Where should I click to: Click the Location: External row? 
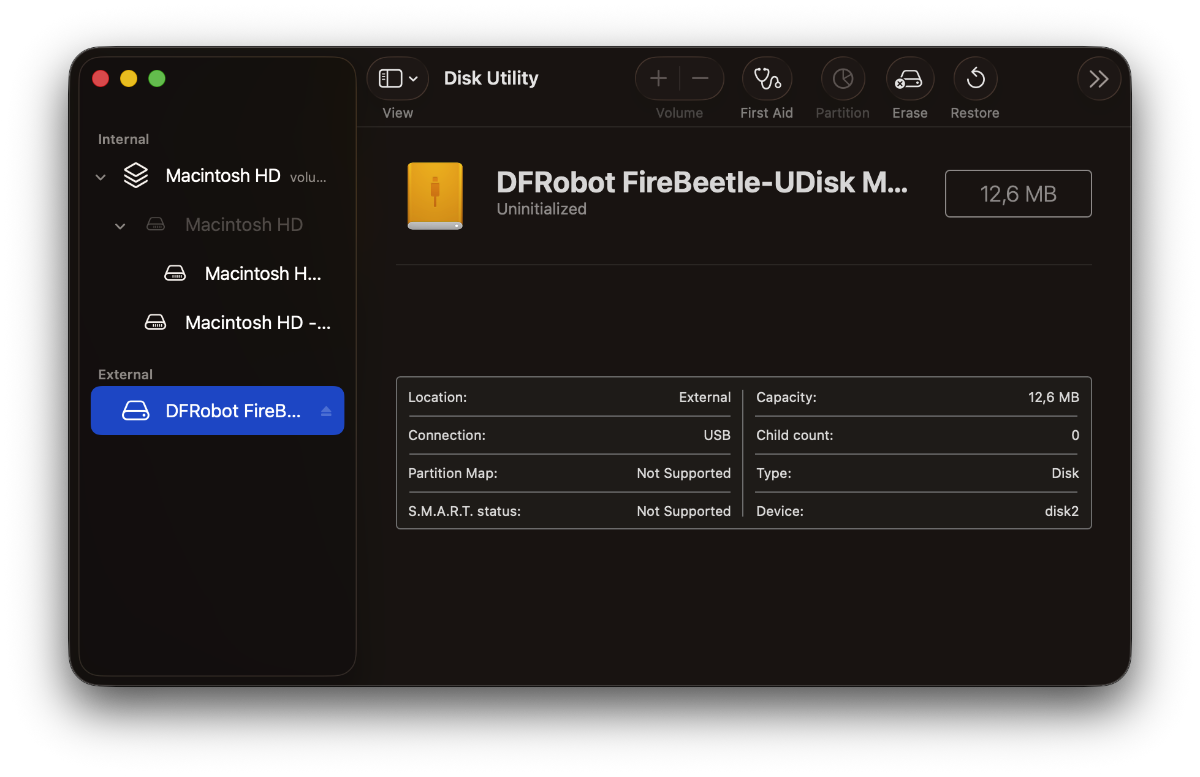coord(569,397)
